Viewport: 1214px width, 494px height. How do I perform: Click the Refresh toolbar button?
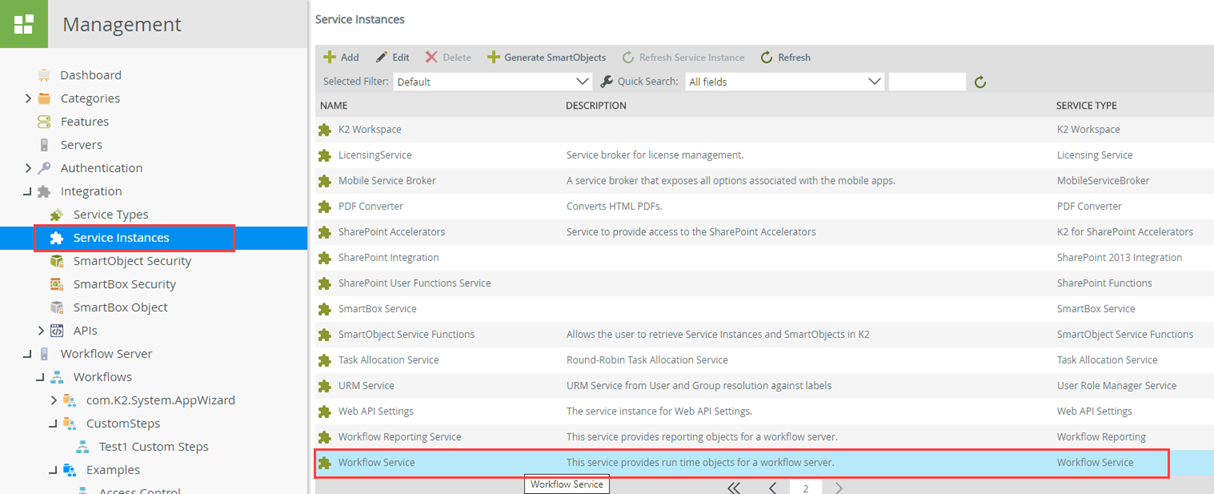click(x=785, y=58)
